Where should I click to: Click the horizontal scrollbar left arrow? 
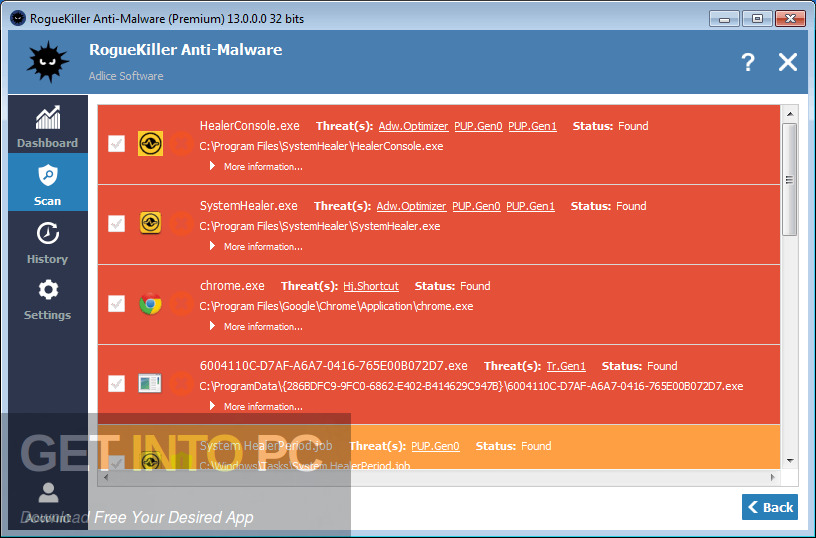tap(106, 477)
